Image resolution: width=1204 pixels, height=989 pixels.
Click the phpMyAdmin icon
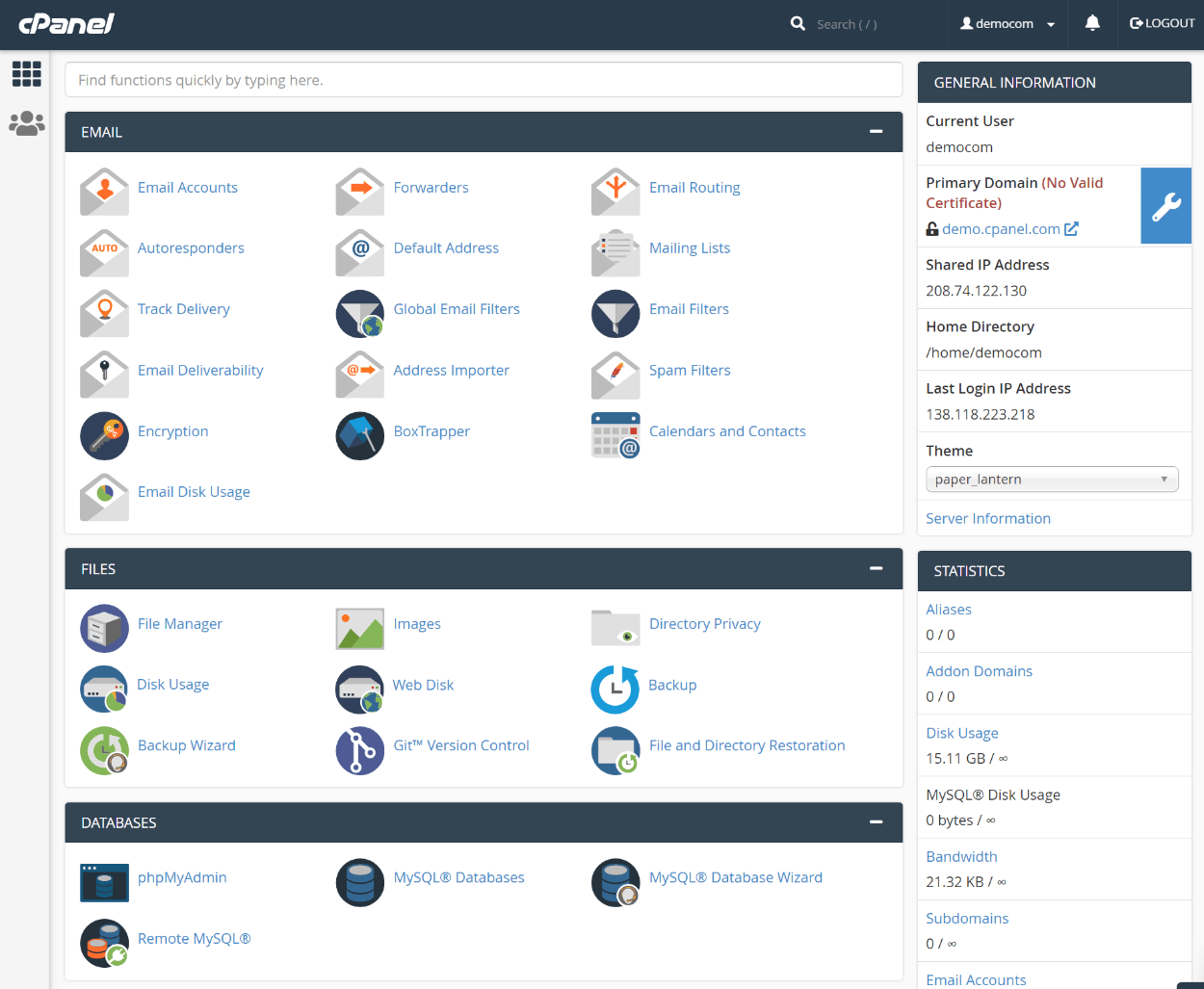click(104, 882)
